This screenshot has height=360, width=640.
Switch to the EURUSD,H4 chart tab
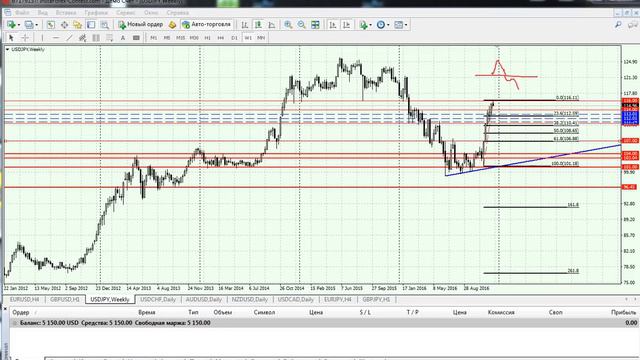[24, 299]
